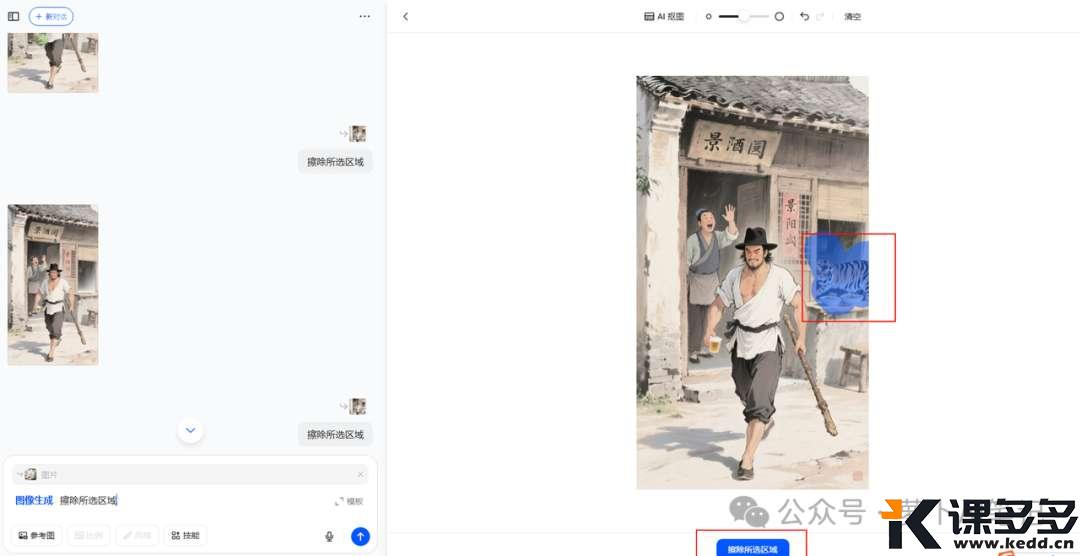Activate microphone voice input

pos(329,536)
